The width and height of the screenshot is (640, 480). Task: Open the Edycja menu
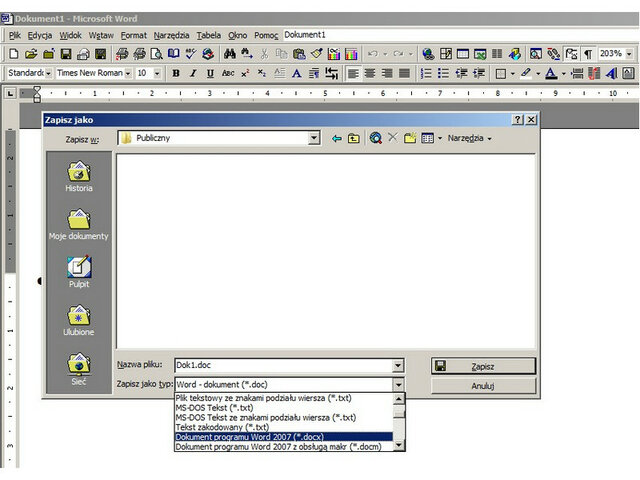(40, 36)
